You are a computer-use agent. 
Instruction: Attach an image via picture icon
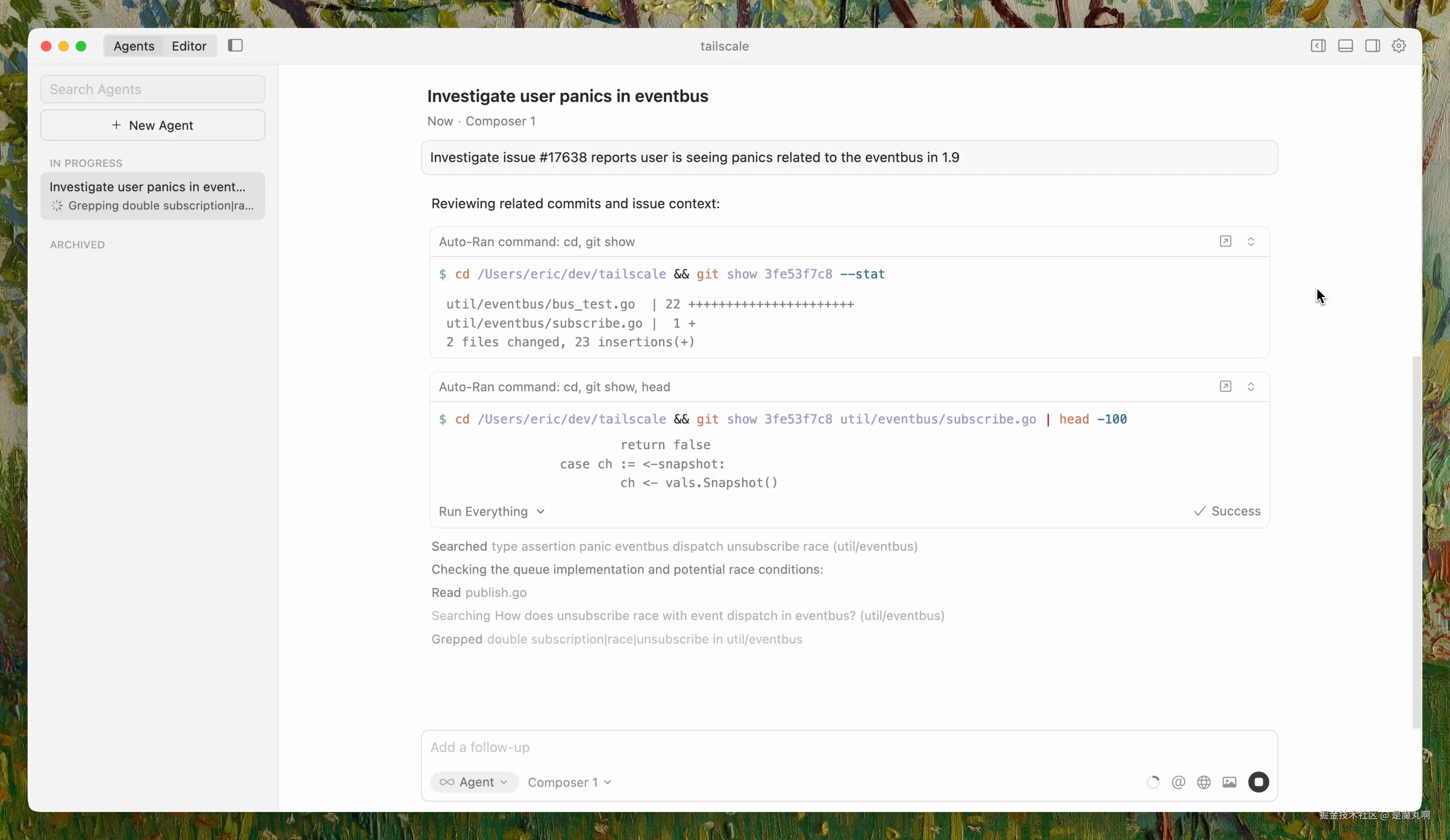1229,782
